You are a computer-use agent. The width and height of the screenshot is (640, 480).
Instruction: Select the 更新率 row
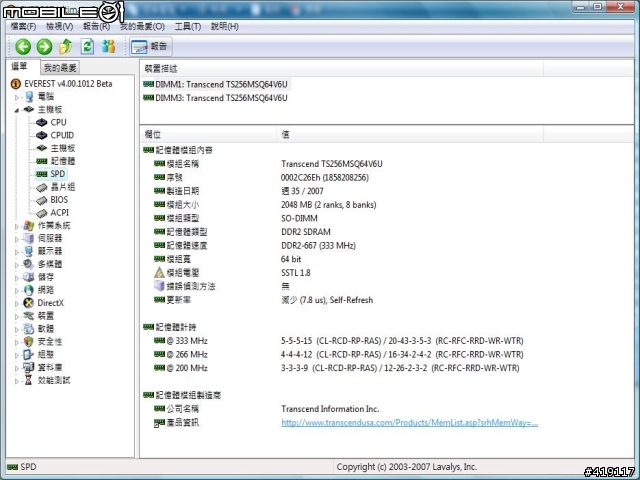pyautogui.click(x=264, y=300)
